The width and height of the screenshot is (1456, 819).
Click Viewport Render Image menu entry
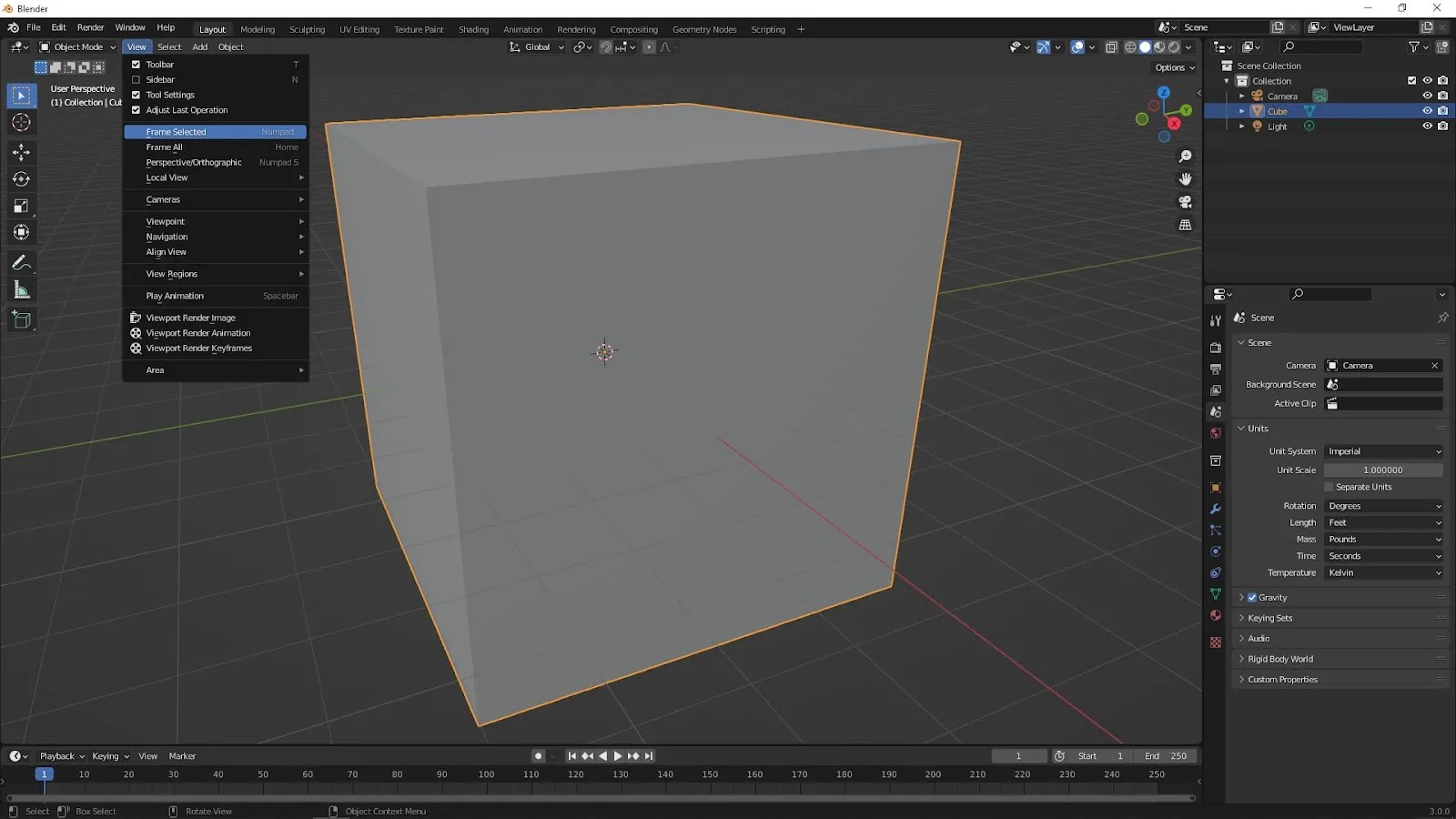point(190,318)
